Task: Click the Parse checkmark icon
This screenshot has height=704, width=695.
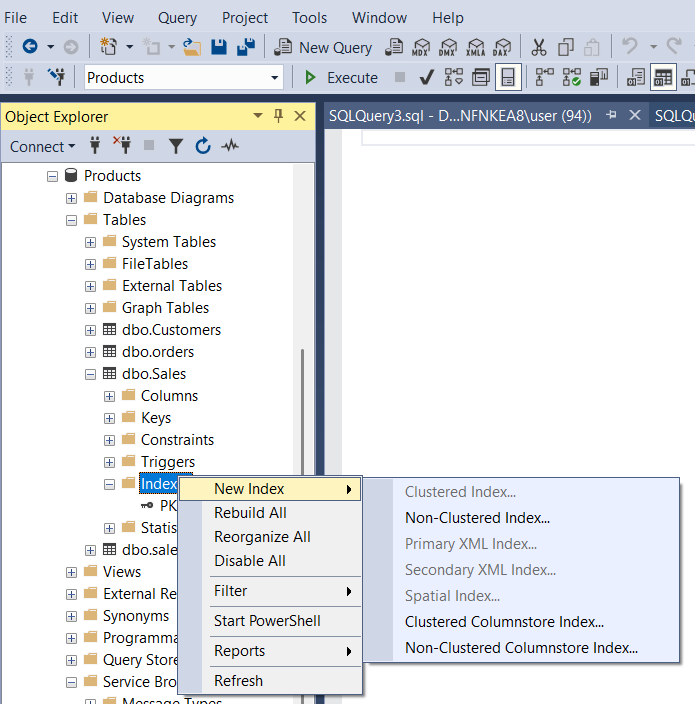Action: coord(427,78)
